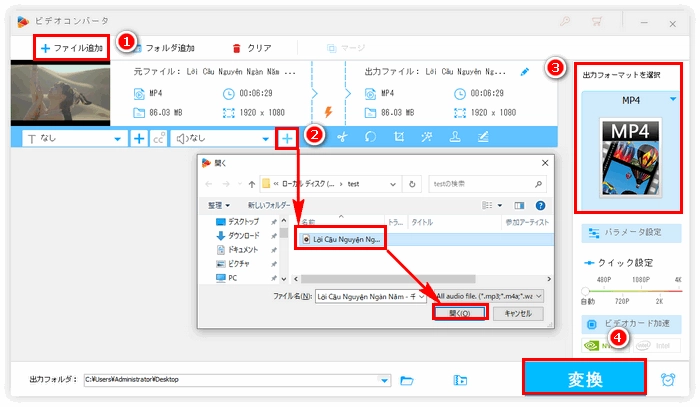700x407 pixels.
Task: Click the クリア trash icon
Action: 237,47
